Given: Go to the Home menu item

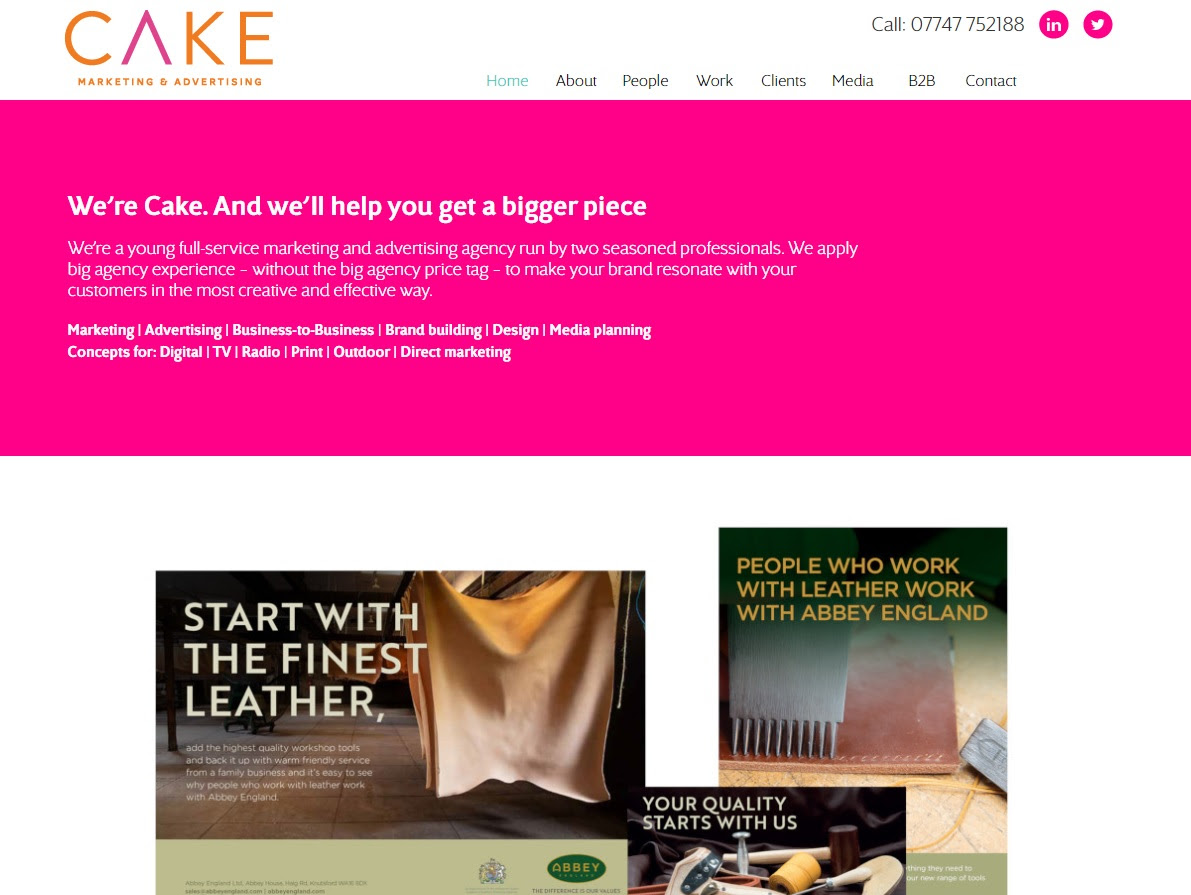Looking at the screenshot, I should (x=507, y=81).
